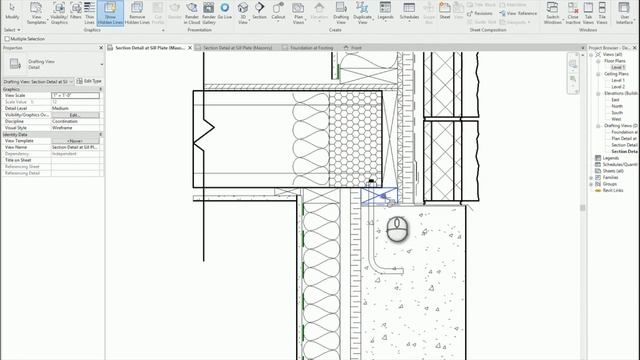Select Sheets (all) browser item

613,171
